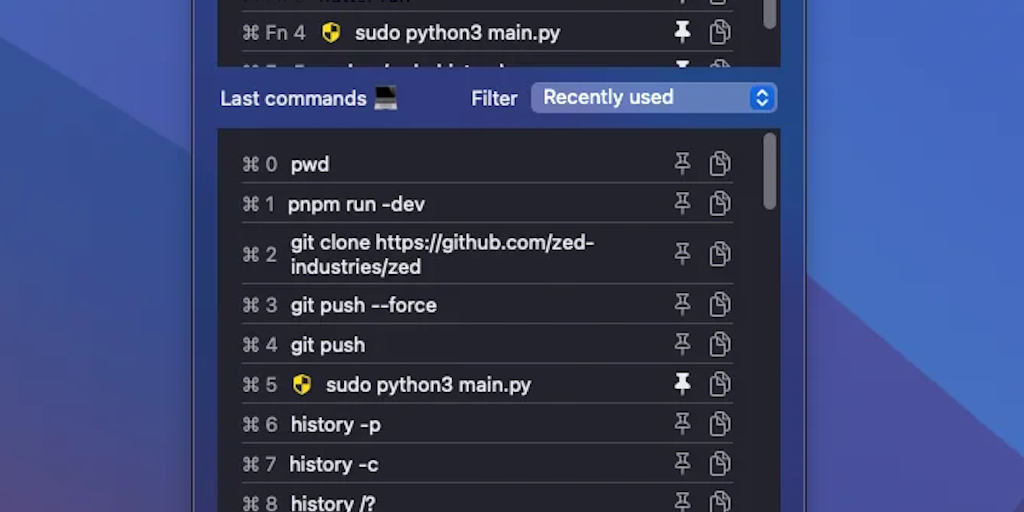The width and height of the screenshot is (1024, 512).
Task: Pin the git push command
Action: (683, 344)
